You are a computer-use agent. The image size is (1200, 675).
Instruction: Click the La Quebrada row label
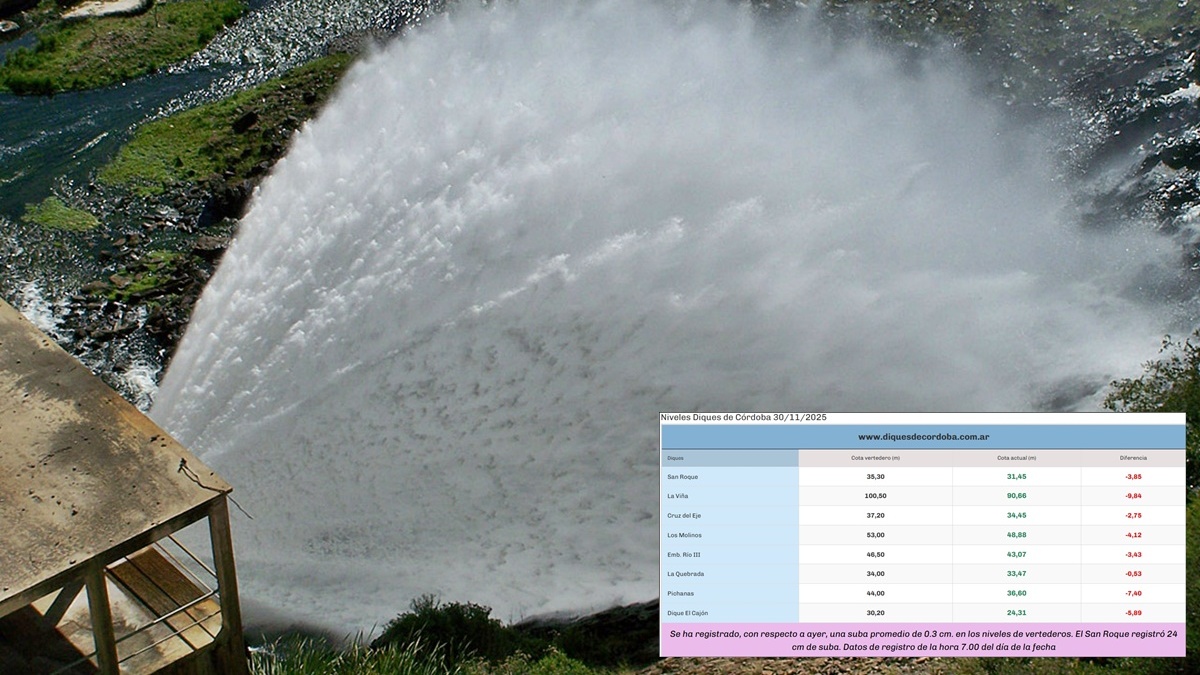(687, 574)
